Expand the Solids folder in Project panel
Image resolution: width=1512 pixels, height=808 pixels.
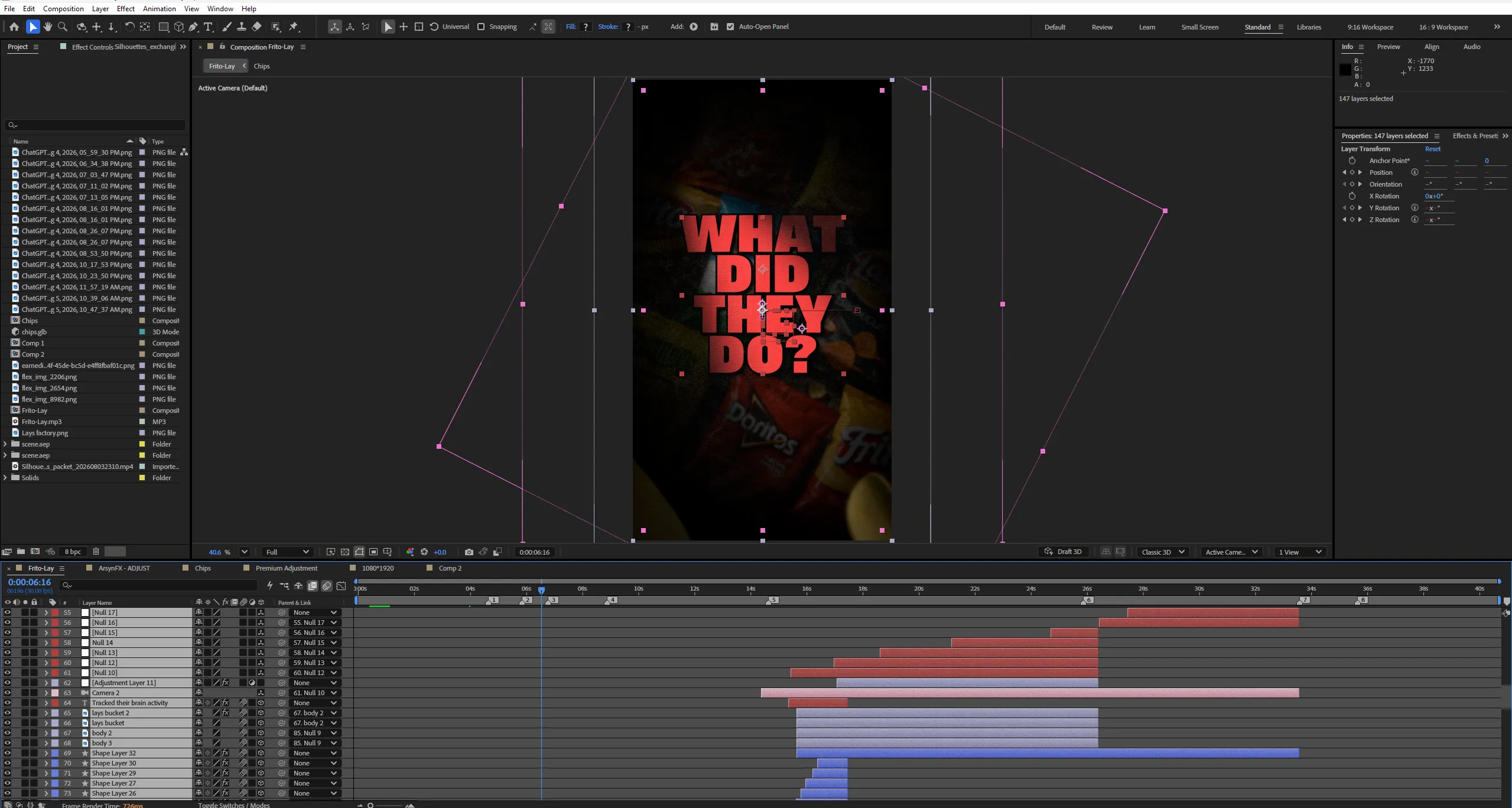5,478
